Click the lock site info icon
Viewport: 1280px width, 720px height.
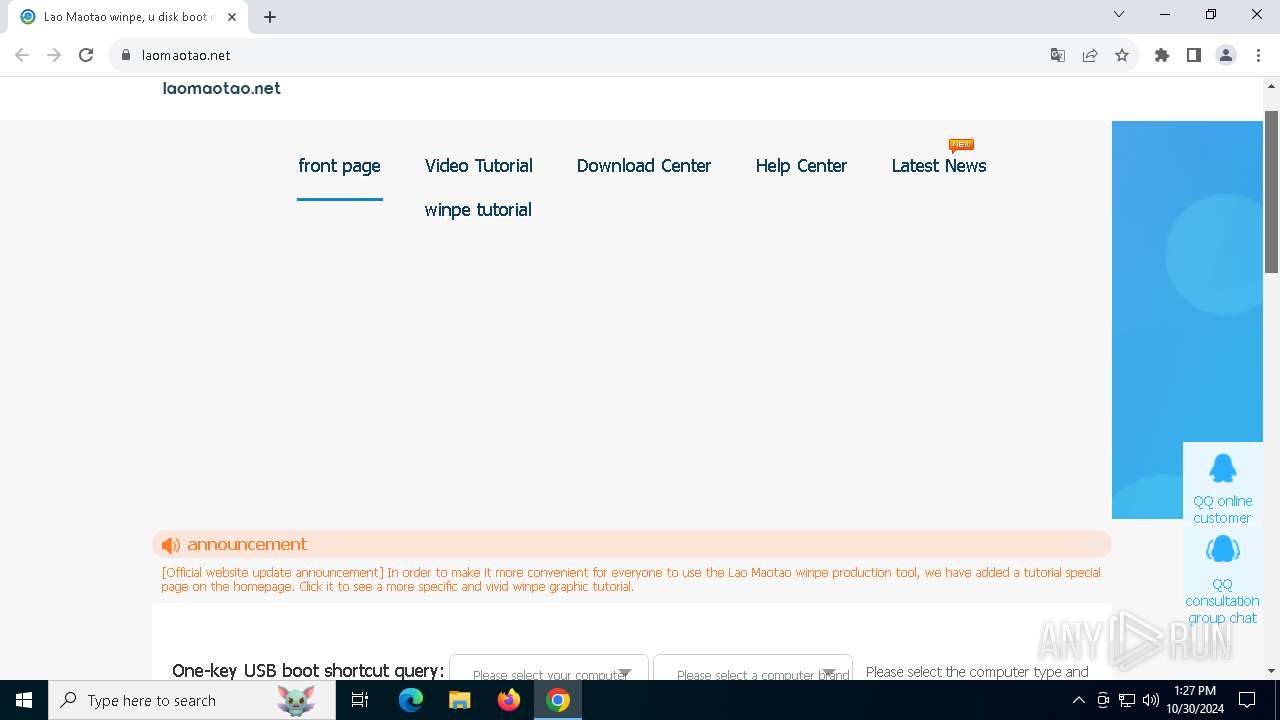point(126,55)
